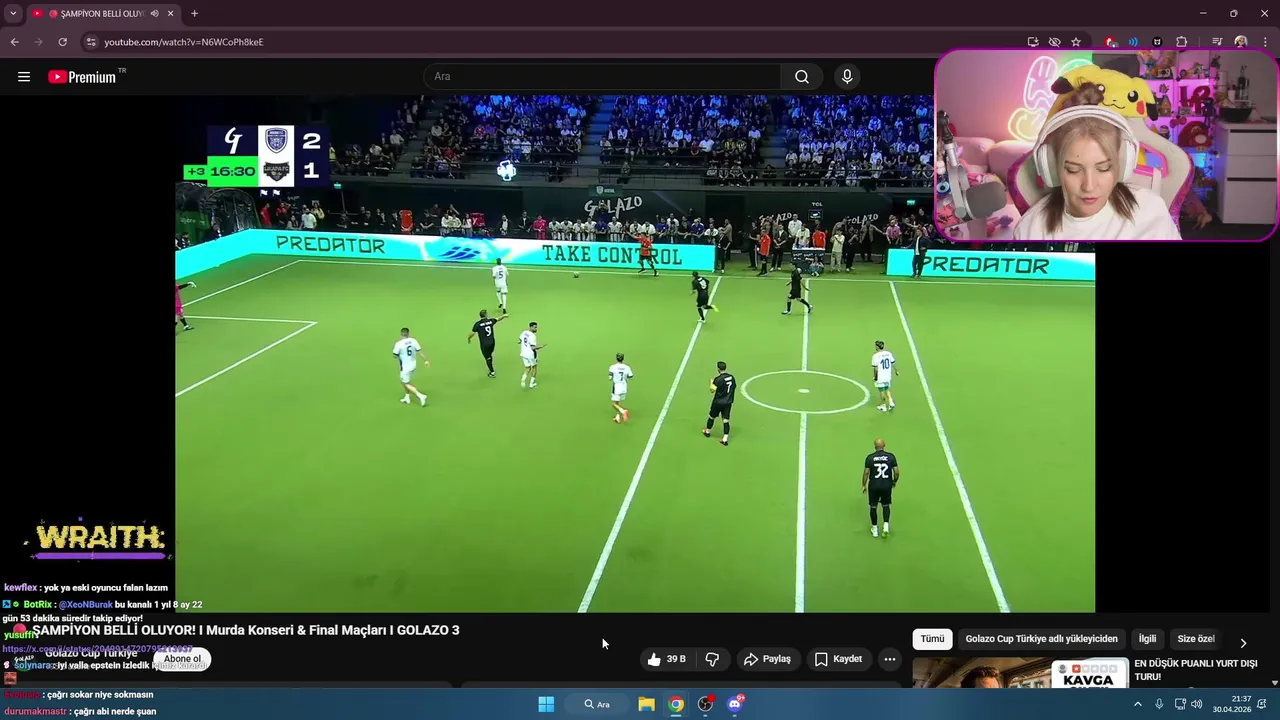Image resolution: width=1280 pixels, height=720 pixels.
Task: Share the video via Paylaş
Action: (767, 659)
